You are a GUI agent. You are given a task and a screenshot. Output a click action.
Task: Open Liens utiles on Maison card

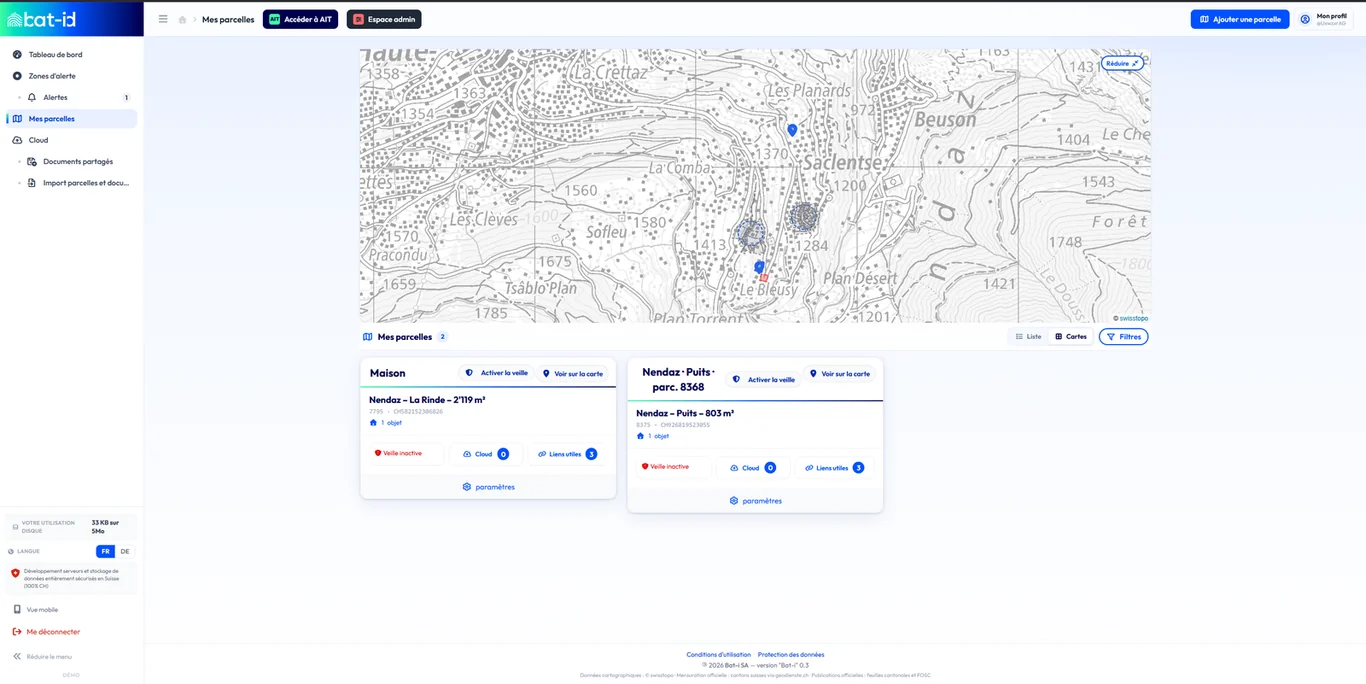coord(567,454)
